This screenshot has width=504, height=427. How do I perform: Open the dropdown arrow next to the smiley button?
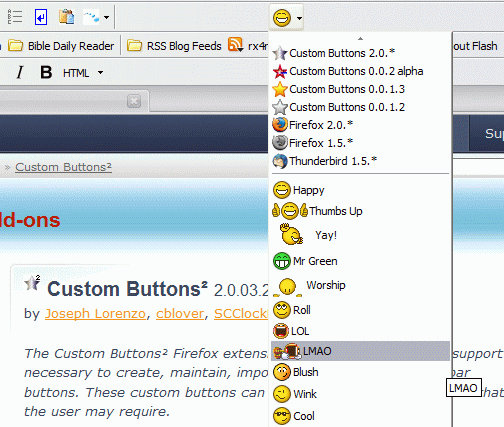click(x=299, y=18)
